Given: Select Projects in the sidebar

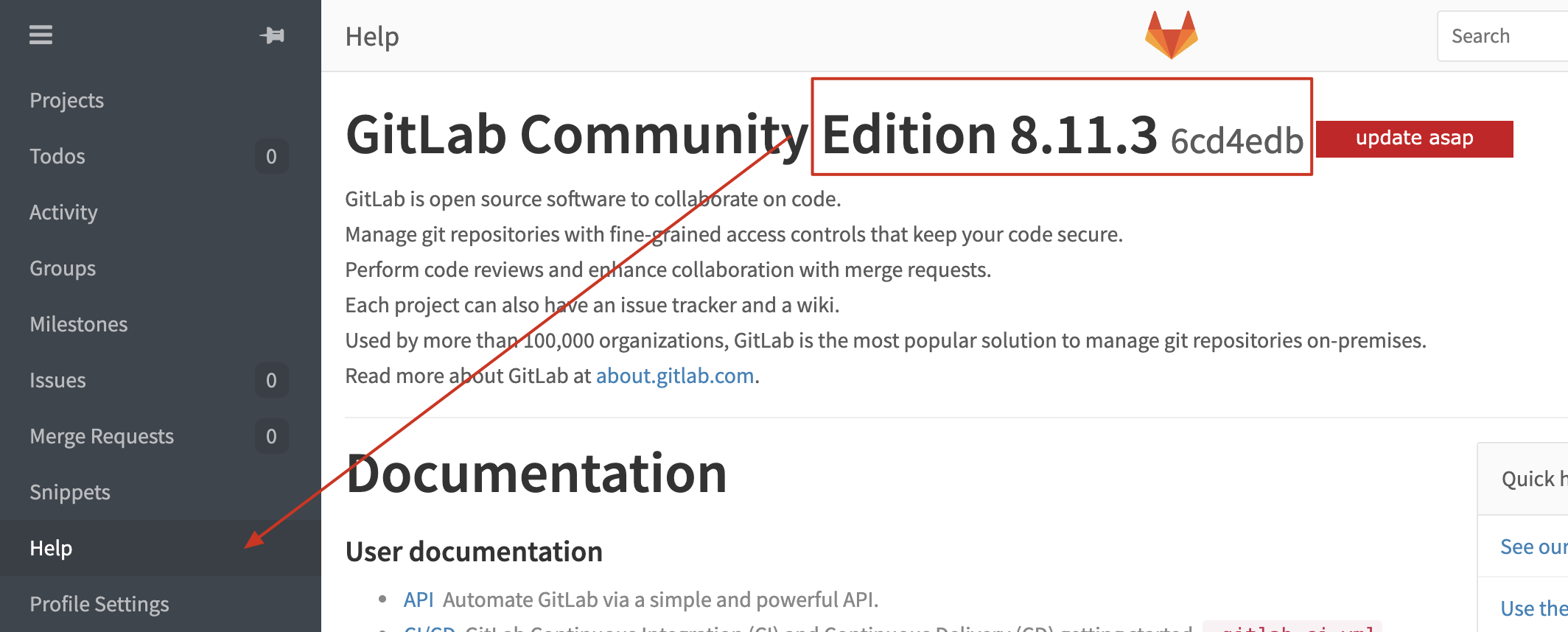Looking at the screenshot, I should click(x=66, y=100).
